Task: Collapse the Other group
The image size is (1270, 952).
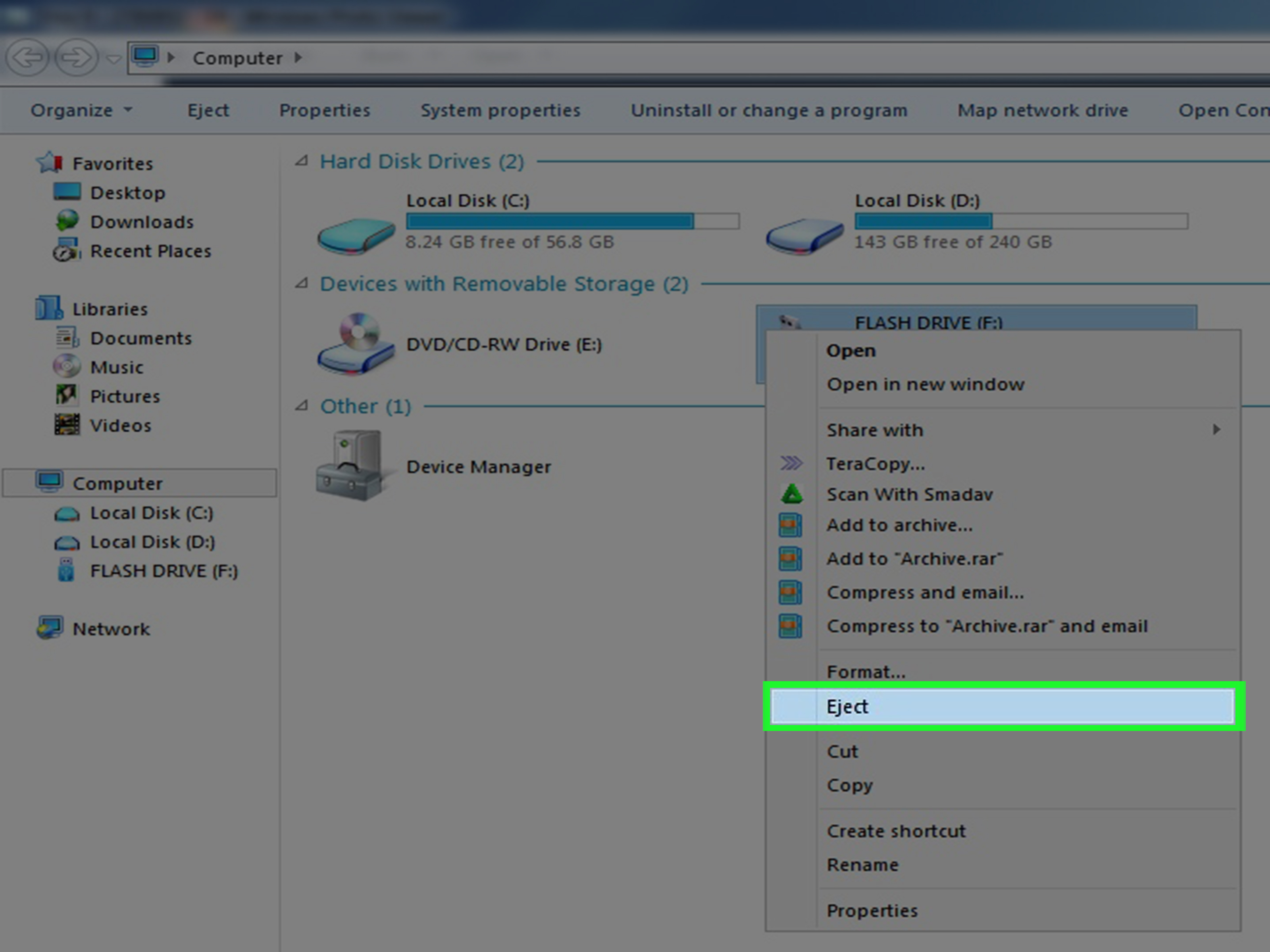Action: 302,406
